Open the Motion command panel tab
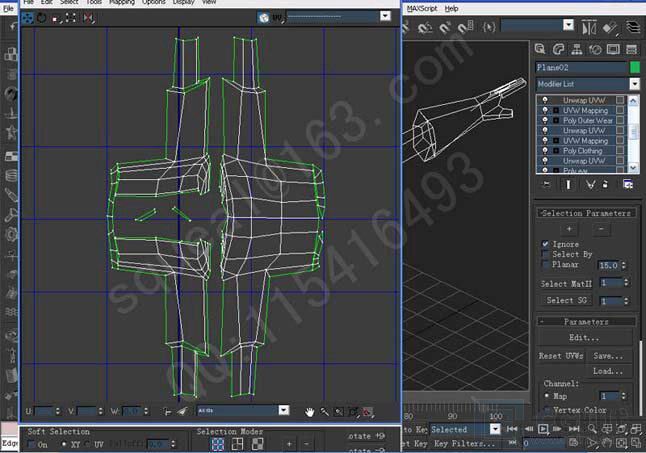The width and height of the screenshot is (646, 453). click(595, 49)
